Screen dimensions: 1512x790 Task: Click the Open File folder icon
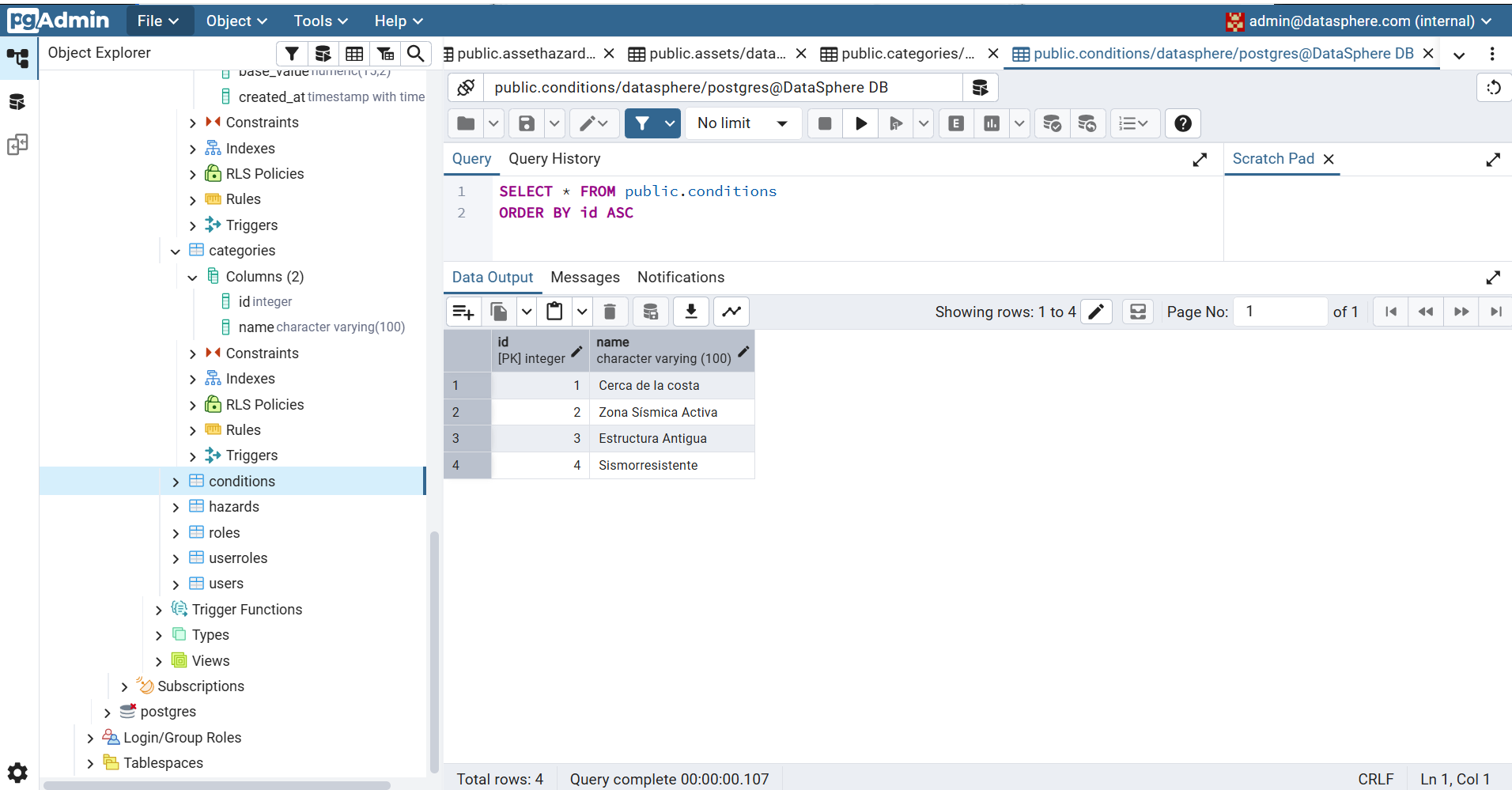pos(466,123)
